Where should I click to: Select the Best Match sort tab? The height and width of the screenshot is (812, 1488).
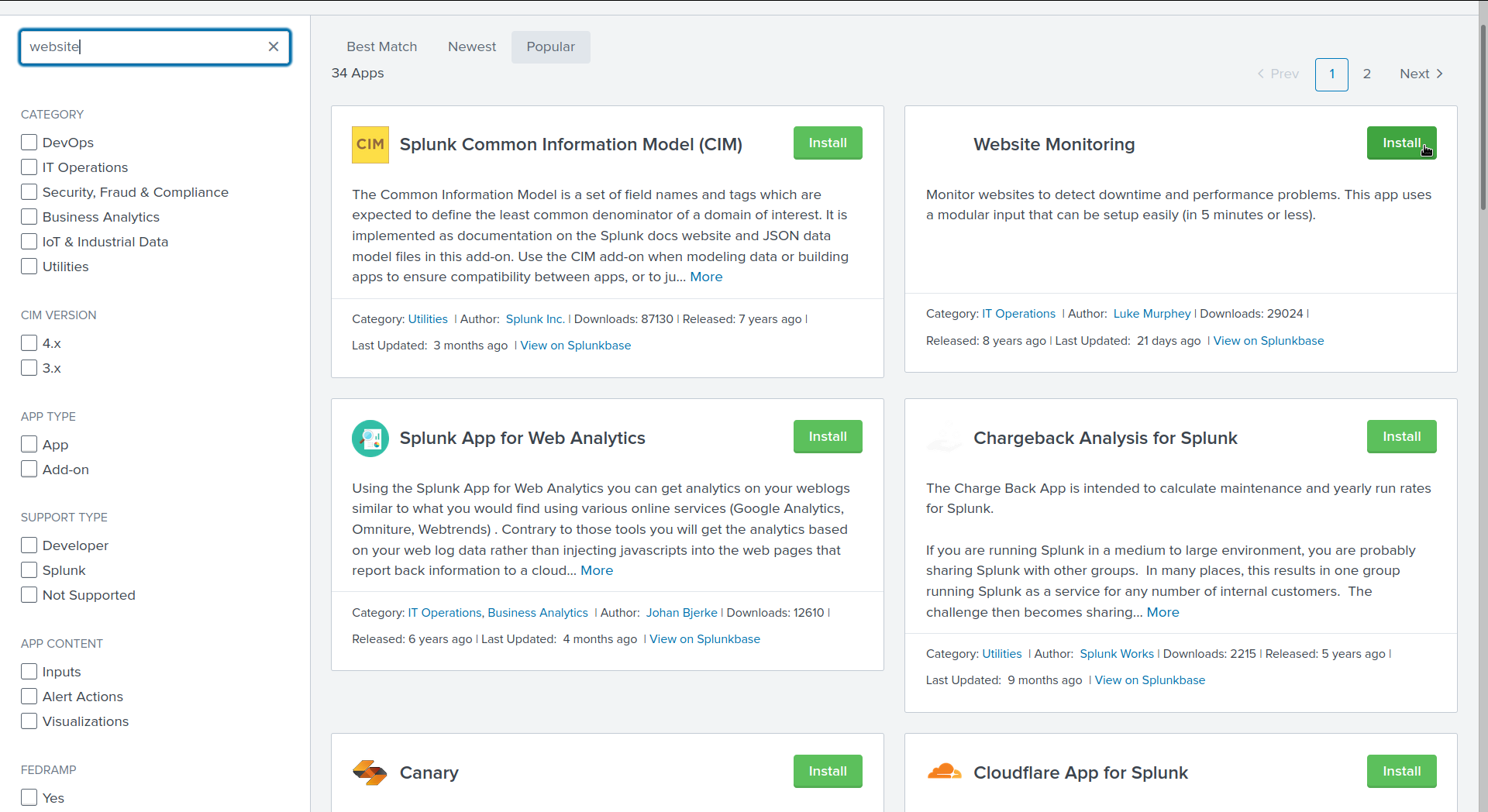pyautogui.click(x=381, y=47)
